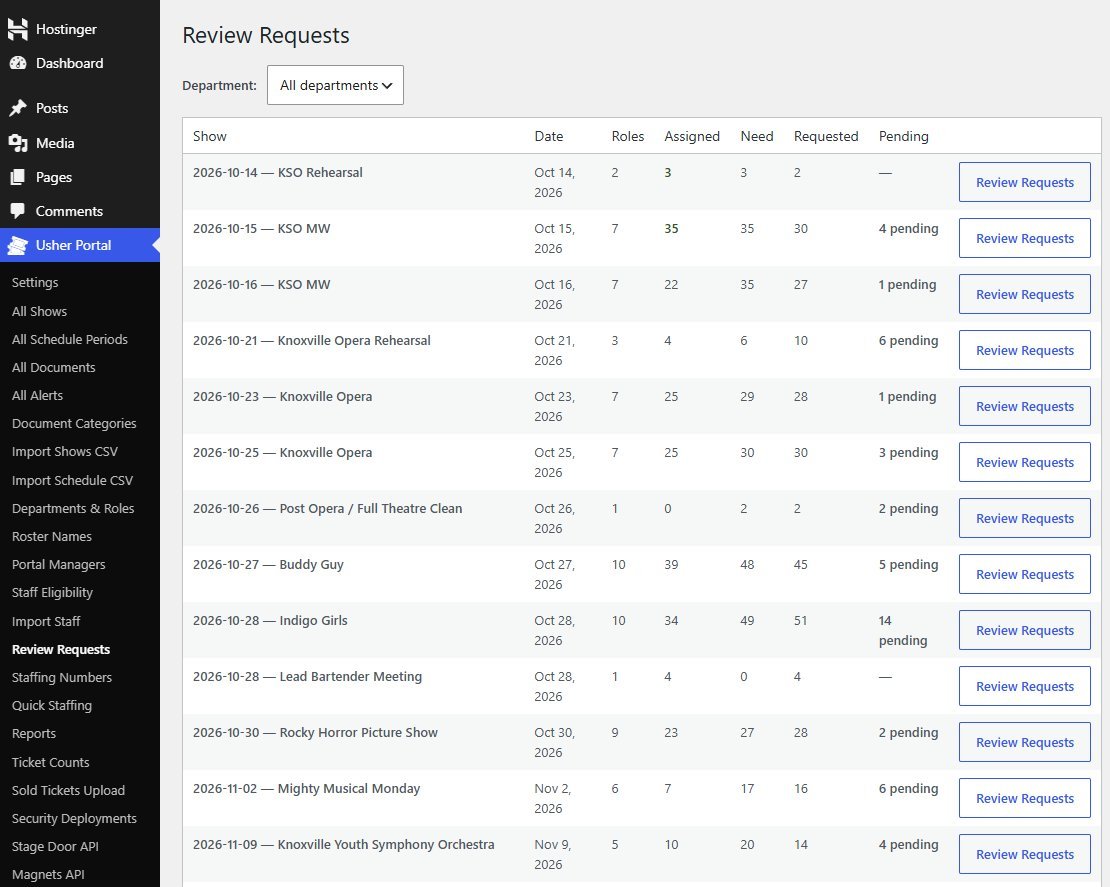Open the All departments dropdown
The height and width of the screenshot is (887, 1110).
pyautogui.click(x=335, y=85)
